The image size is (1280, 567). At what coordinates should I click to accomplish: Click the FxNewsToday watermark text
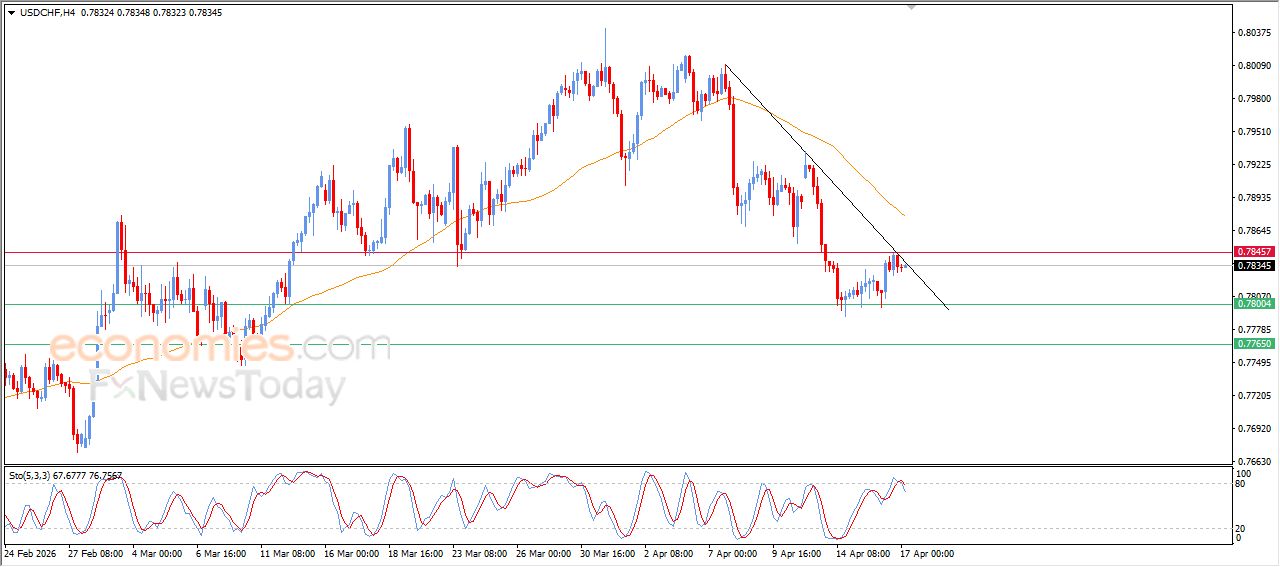[x=220, y=387]
